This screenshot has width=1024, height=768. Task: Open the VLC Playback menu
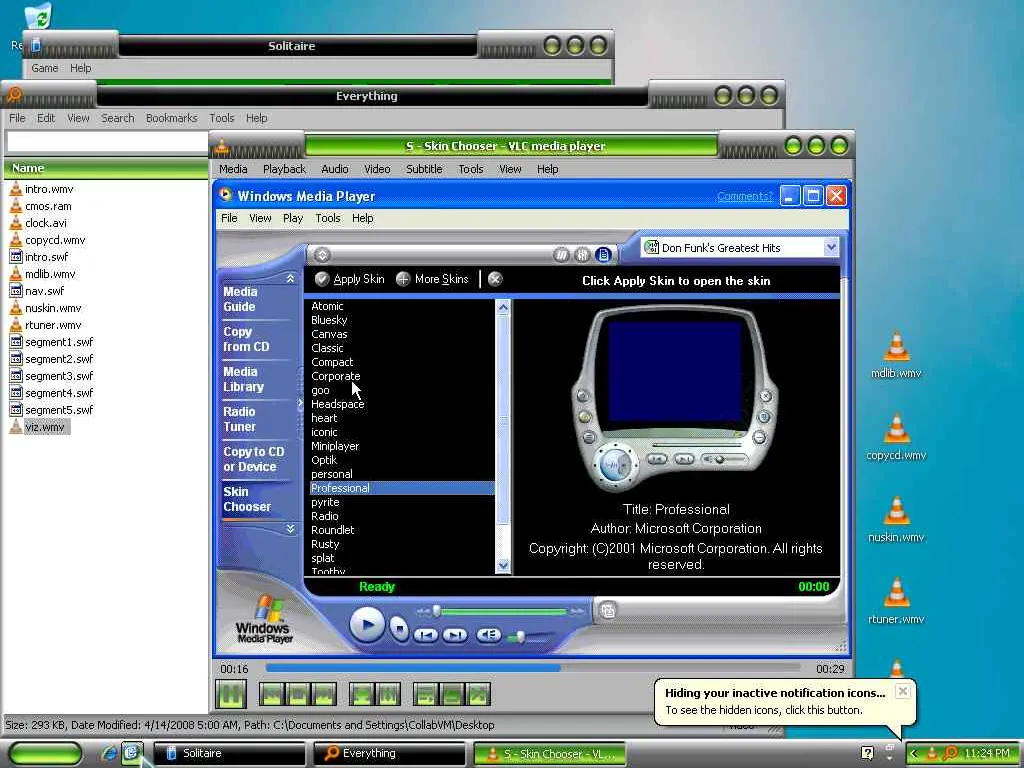284,169
